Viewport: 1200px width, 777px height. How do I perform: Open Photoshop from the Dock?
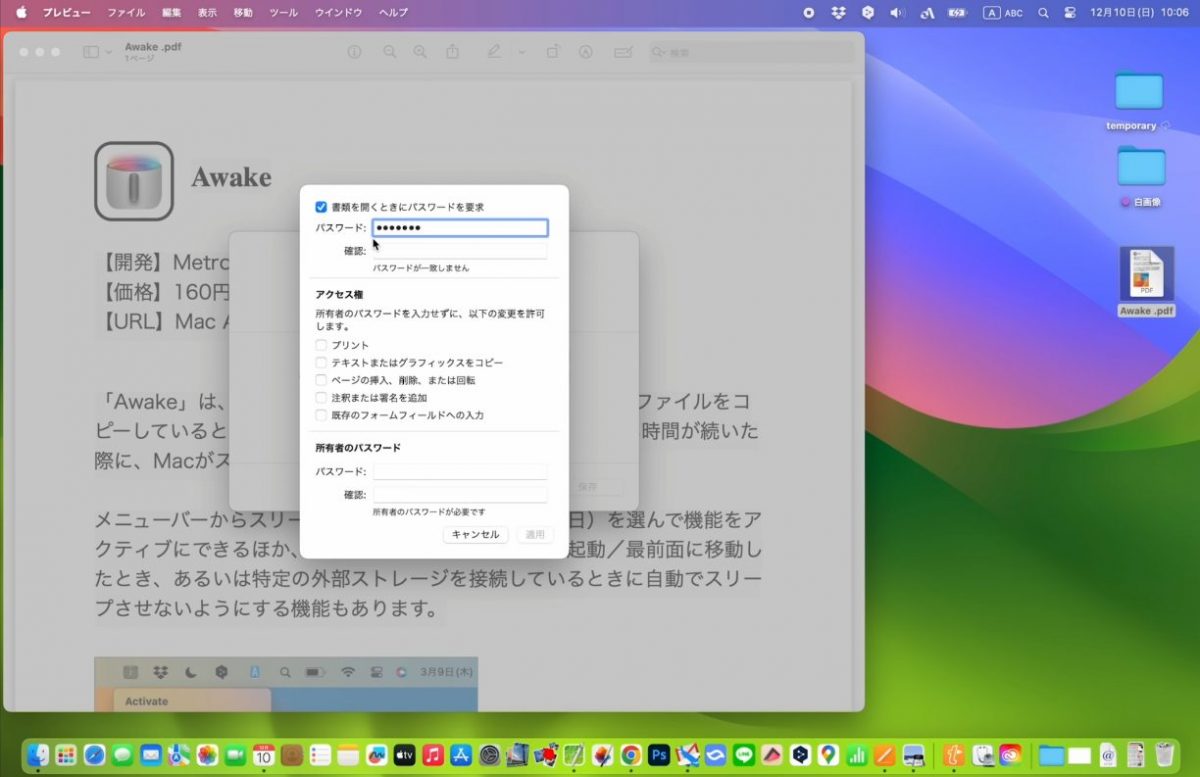coord(659,754)
